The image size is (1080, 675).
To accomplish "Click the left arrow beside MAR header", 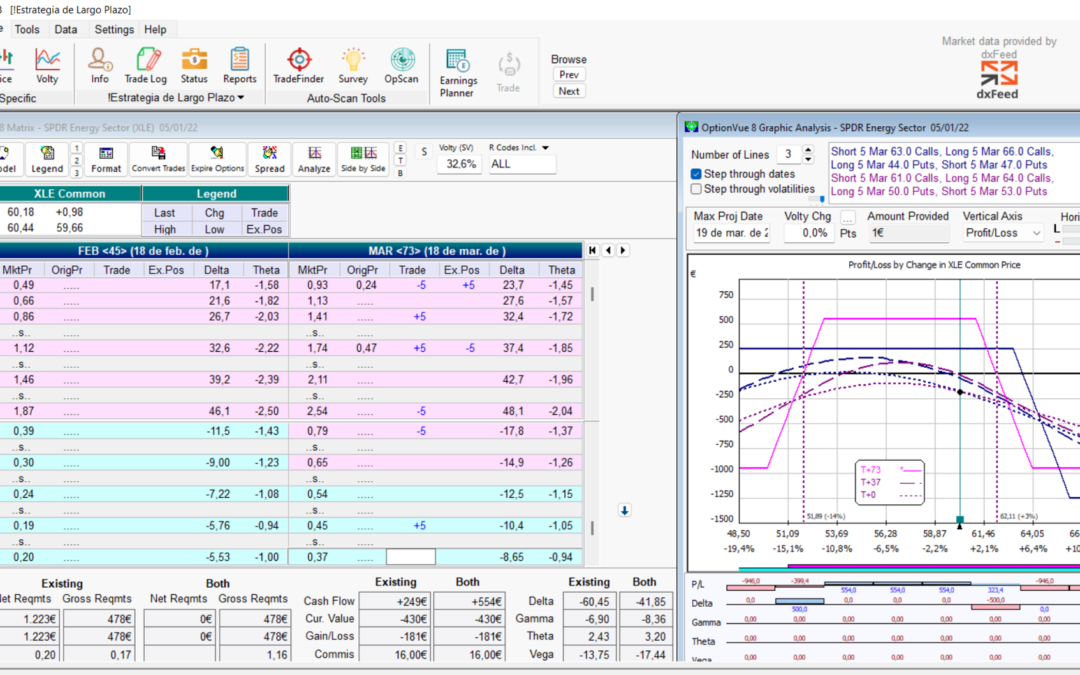I will (608, 251).
